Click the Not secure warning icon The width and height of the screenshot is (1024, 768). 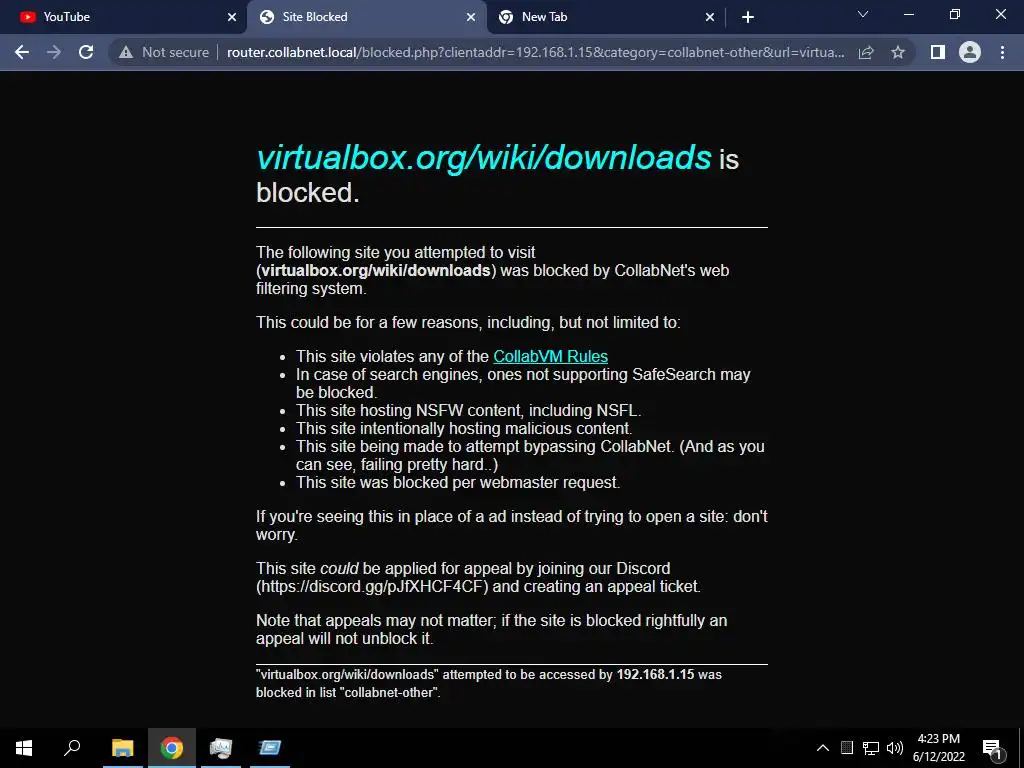[x=126, y=52]
